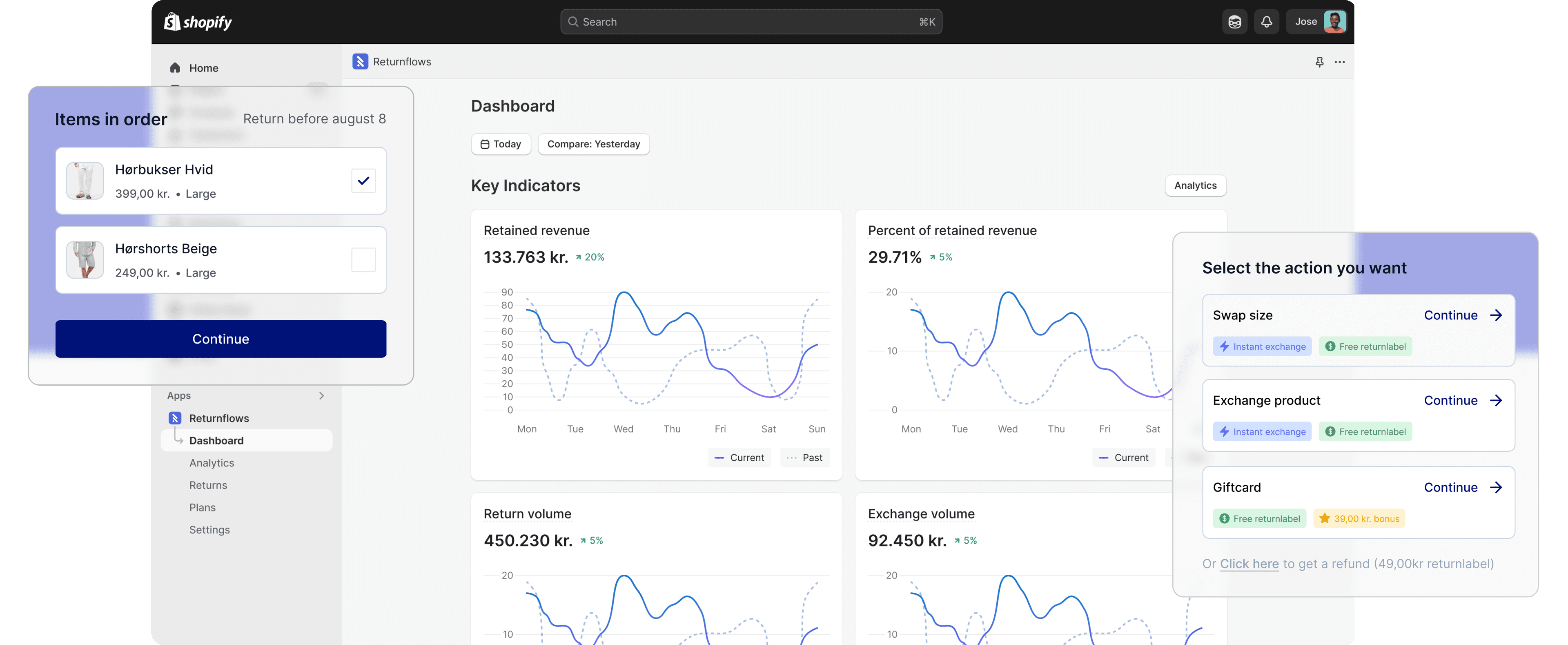Click lightning icon in Exchange product card
This screenshot has height=645, width=1568.
(1224, 432)
